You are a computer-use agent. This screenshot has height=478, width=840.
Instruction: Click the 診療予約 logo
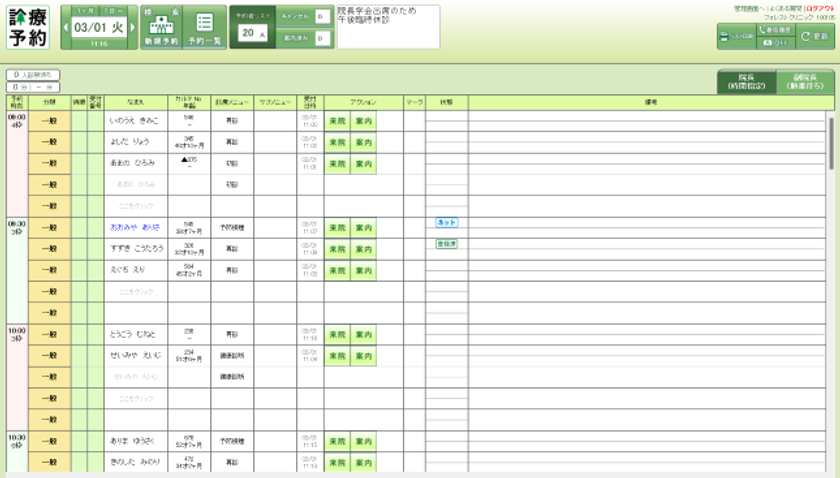pos(28,28)
